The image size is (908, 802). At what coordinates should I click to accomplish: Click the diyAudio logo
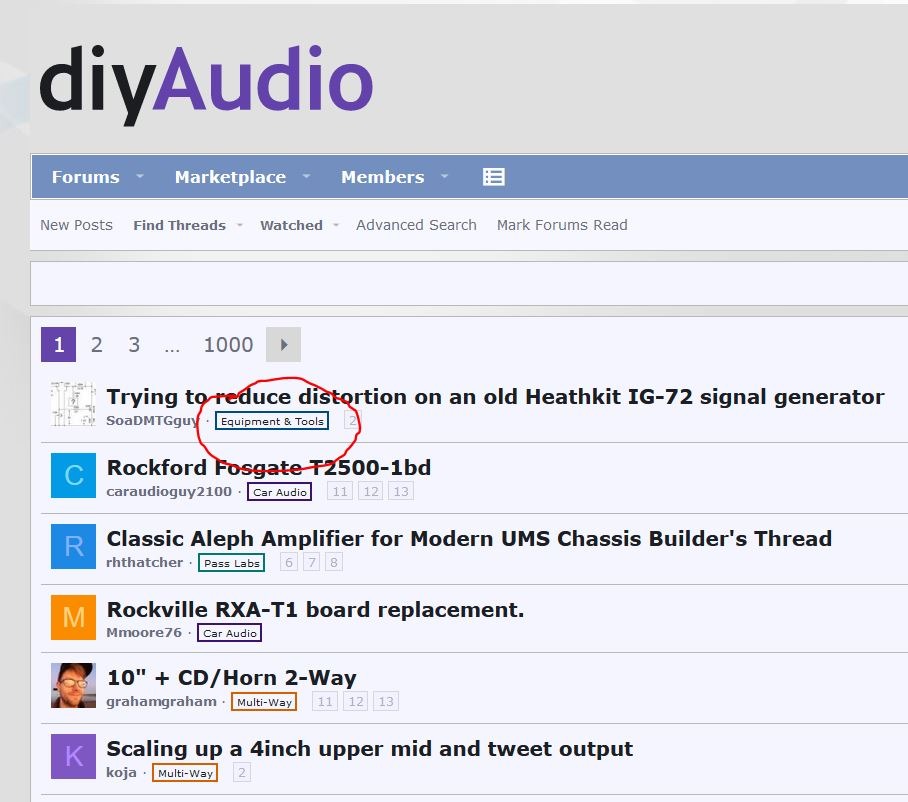[206, 84]
